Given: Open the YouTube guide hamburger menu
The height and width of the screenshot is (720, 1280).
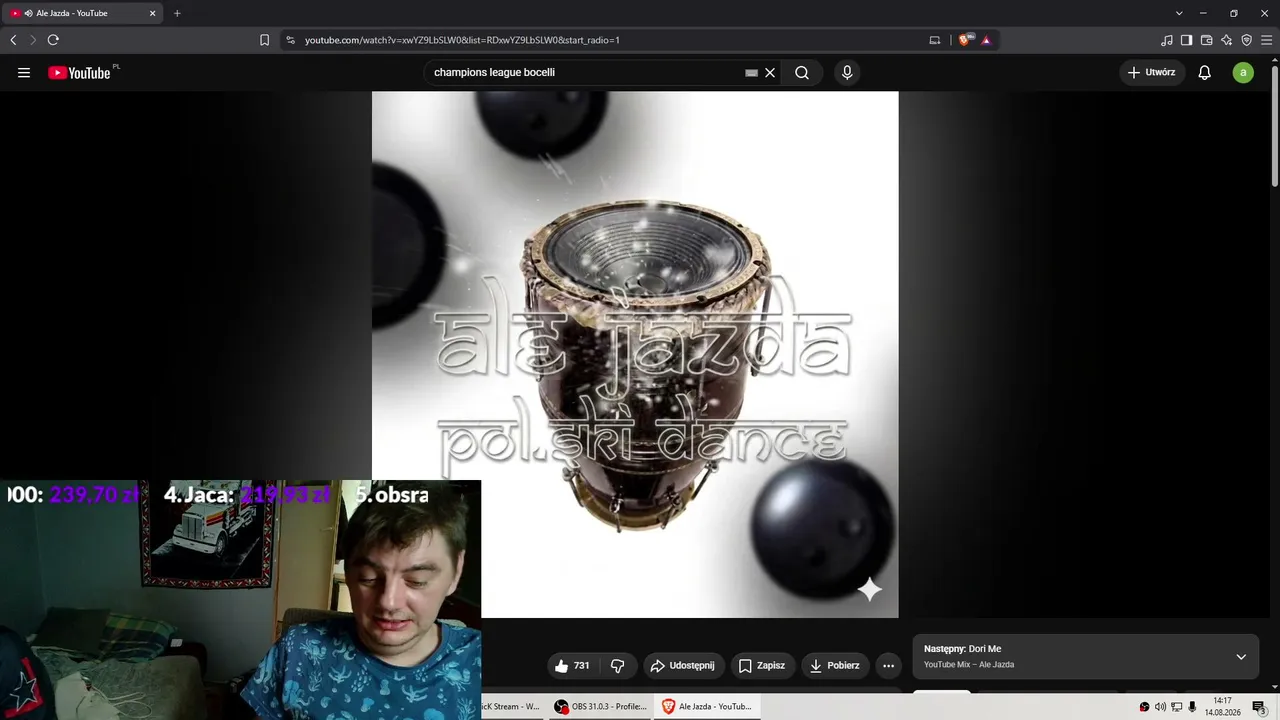Looking at the screenshot, I should click(x=24, y=72).
